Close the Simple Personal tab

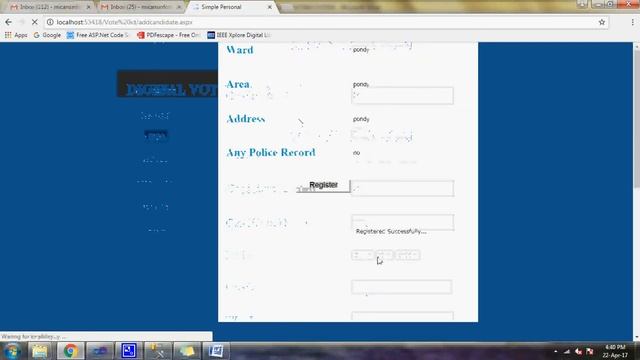pos(269,7)
